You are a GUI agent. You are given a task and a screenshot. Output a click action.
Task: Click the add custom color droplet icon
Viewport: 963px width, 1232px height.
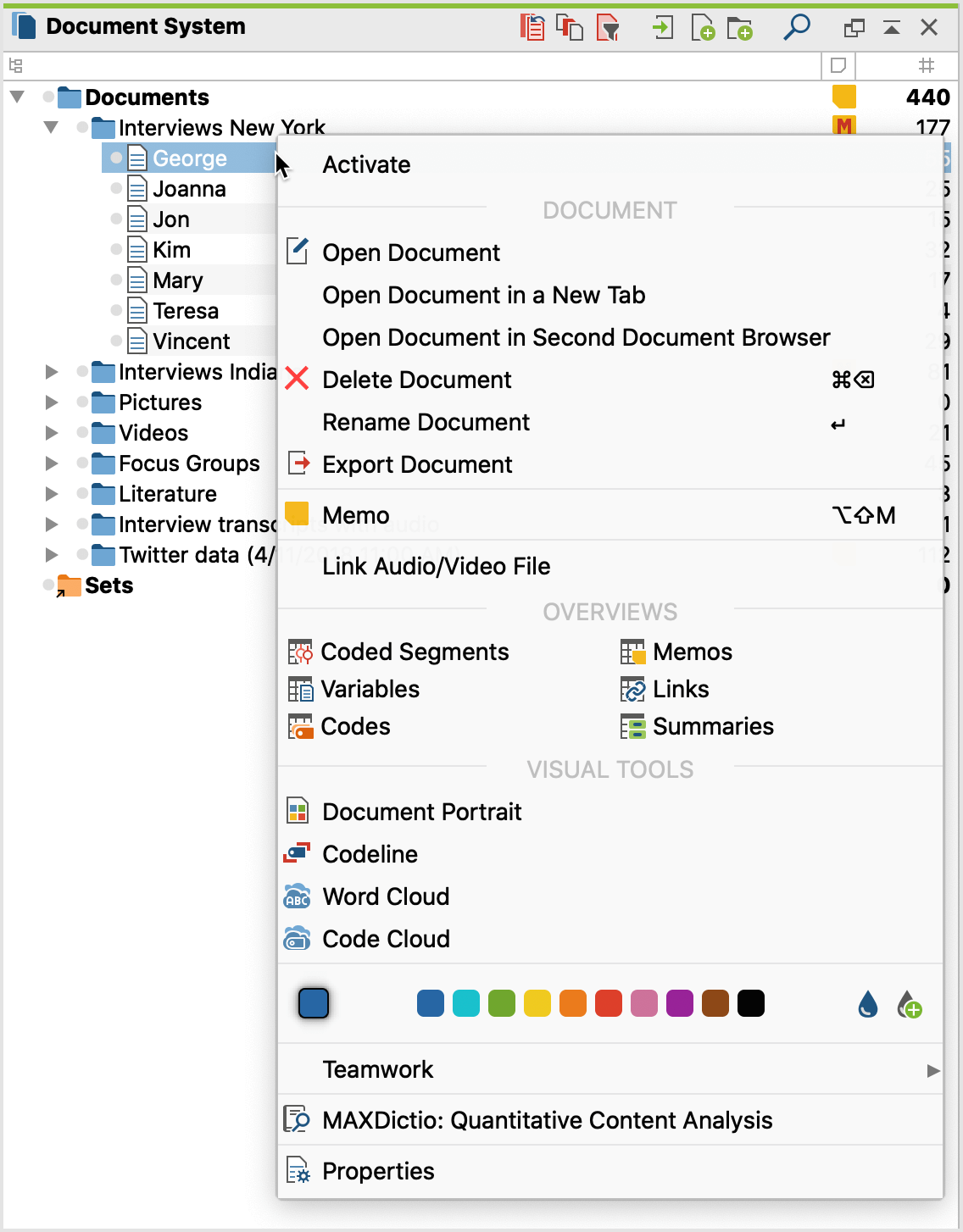point(909,1004)
